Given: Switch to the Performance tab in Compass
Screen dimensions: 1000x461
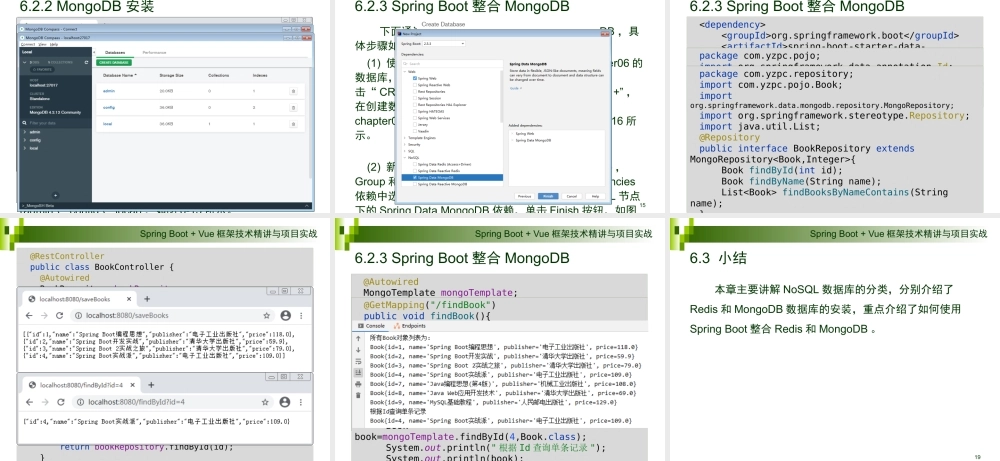Looking at the screenshot, I should (154, 52).
